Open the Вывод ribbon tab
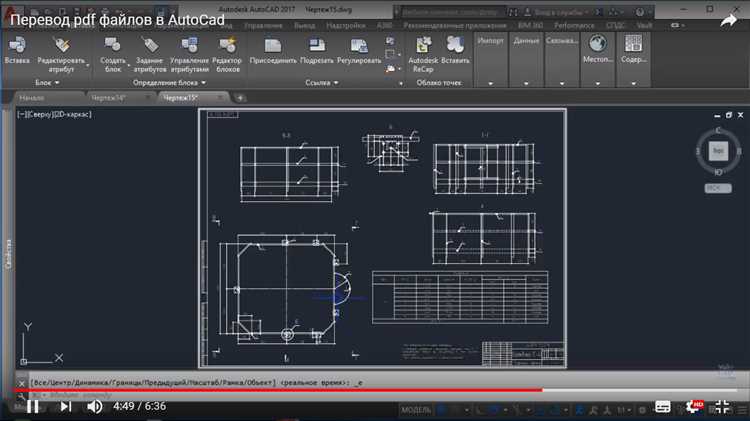Viewport: 750px width, 421px height. tap(304, 25)
